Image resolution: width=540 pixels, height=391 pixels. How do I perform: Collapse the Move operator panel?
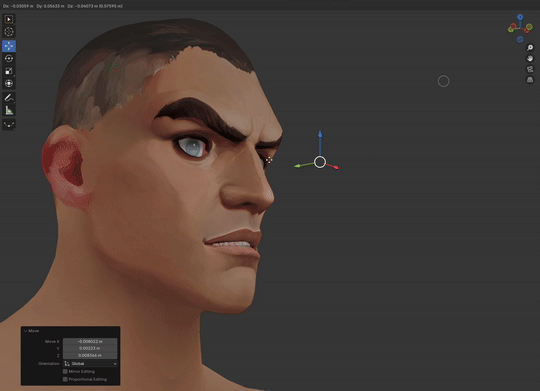point(25,331)
